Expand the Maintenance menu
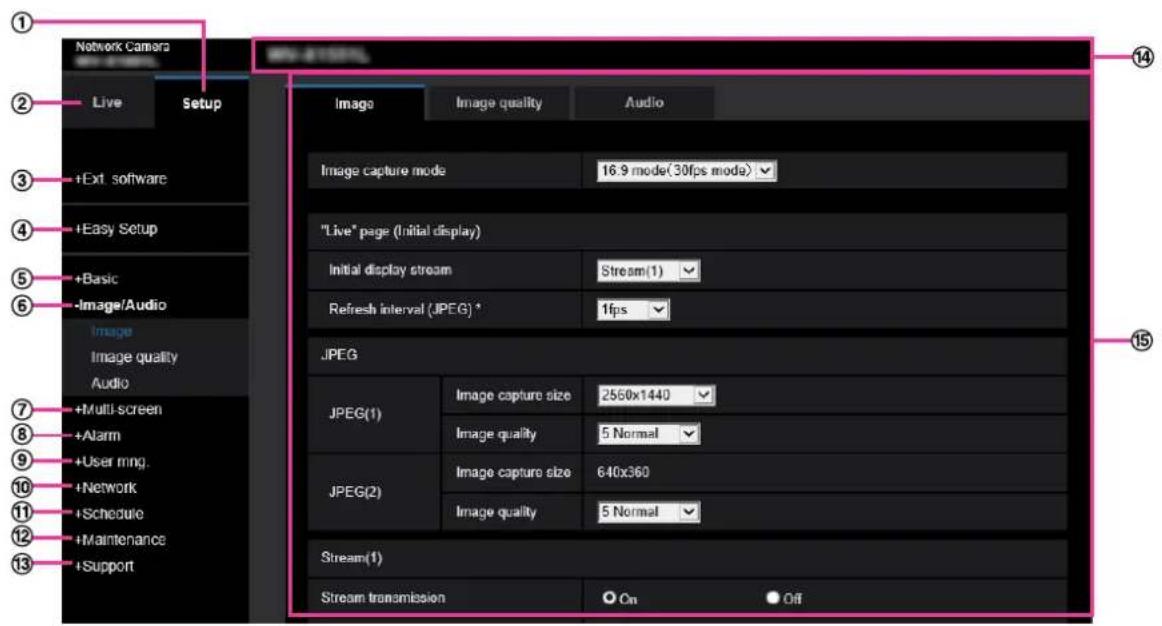The height and width of the screenshot is (626, 1162). pyautogui.click(x=120, y=539)
